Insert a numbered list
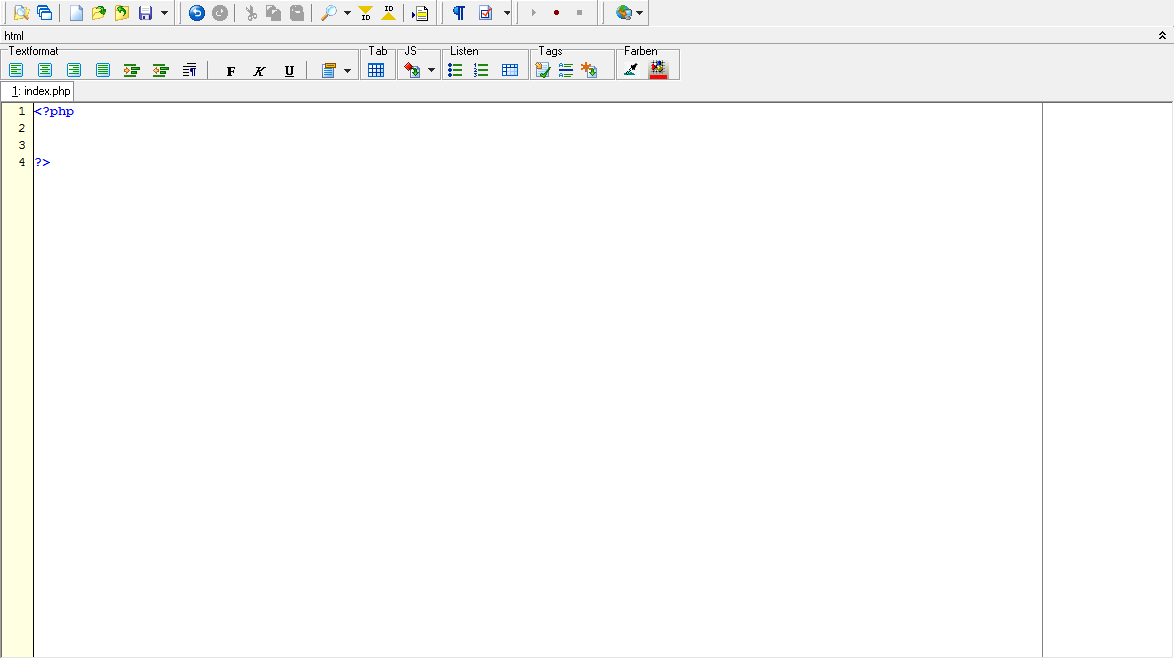Image resolution: width=1174 pixels, height=659 pixels. pos(481,70)
